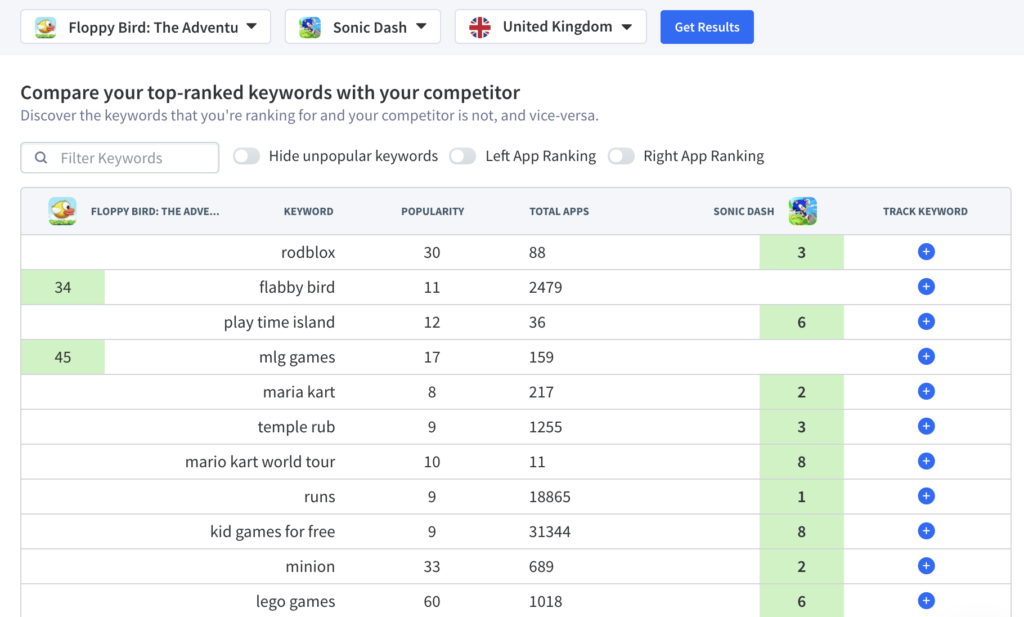
Task: Click the United Kingdom flag icon
Action: (479, 27)
